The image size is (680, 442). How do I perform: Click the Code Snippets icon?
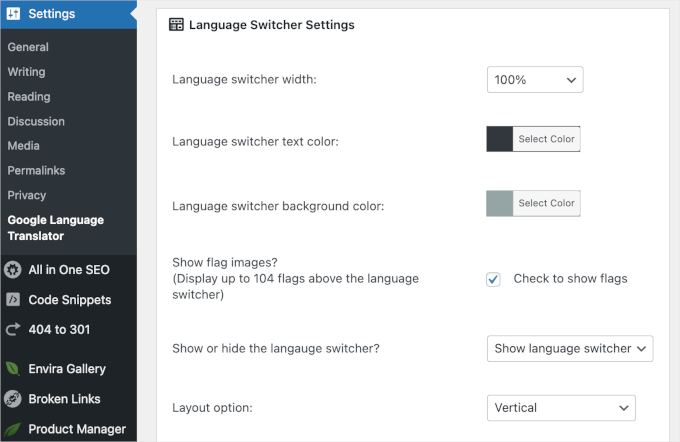13,299
